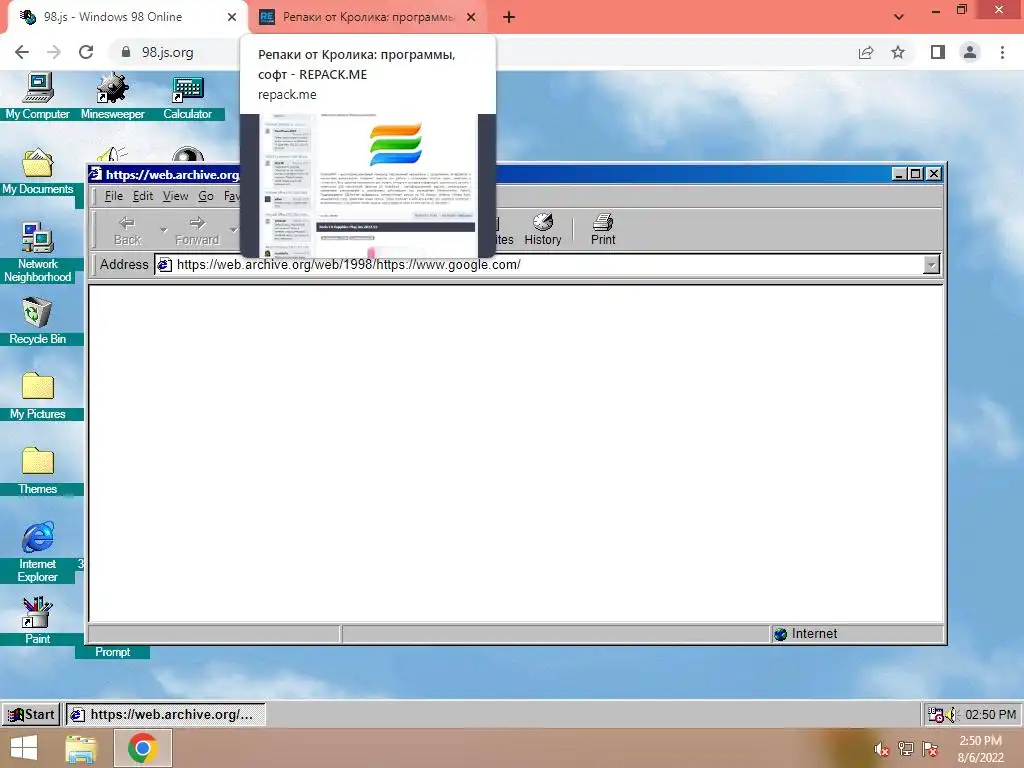Open the Go menu
1024x768 pixels.
[206, 196]
